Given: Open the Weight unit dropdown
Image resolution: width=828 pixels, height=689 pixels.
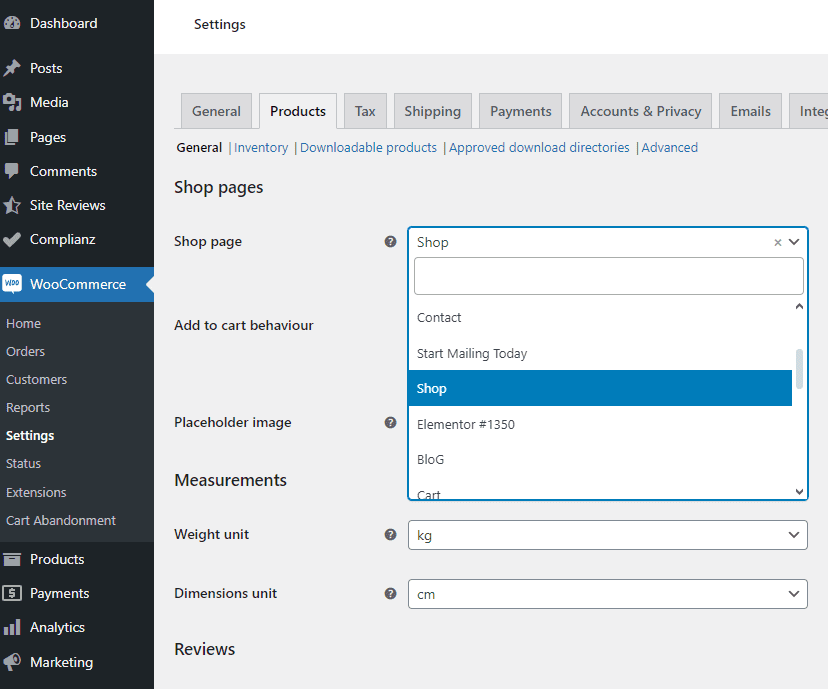Looking at the screenshot, I should [607, 535].
